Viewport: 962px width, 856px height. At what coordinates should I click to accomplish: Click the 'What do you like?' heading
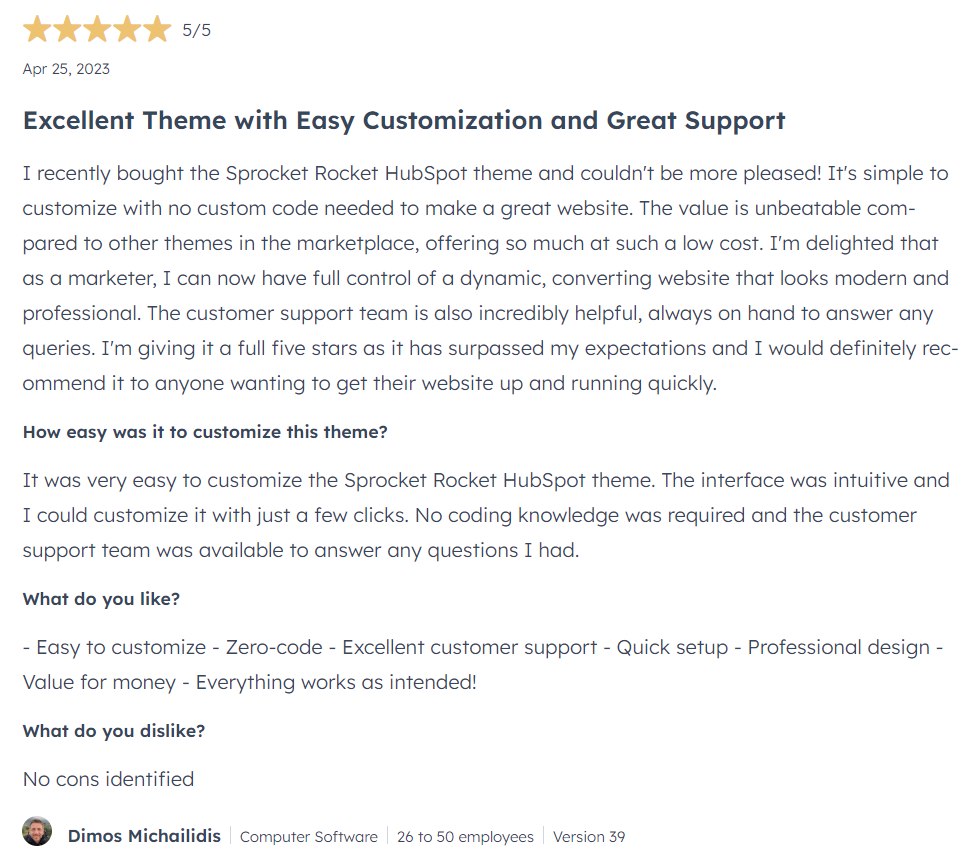(101, 599)
